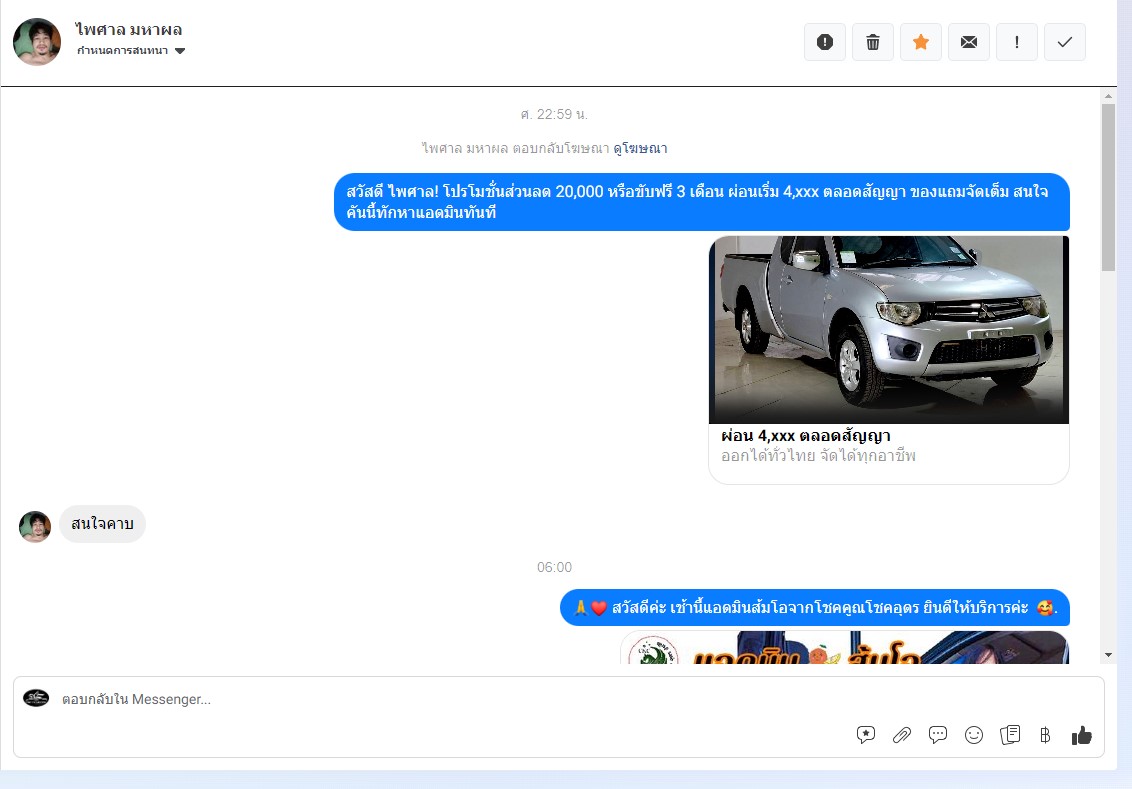The width and height of the screenshot is (1132, 789).
Task: Mark conversation as spam using octagon icon
Action: (x=825, y=42)
